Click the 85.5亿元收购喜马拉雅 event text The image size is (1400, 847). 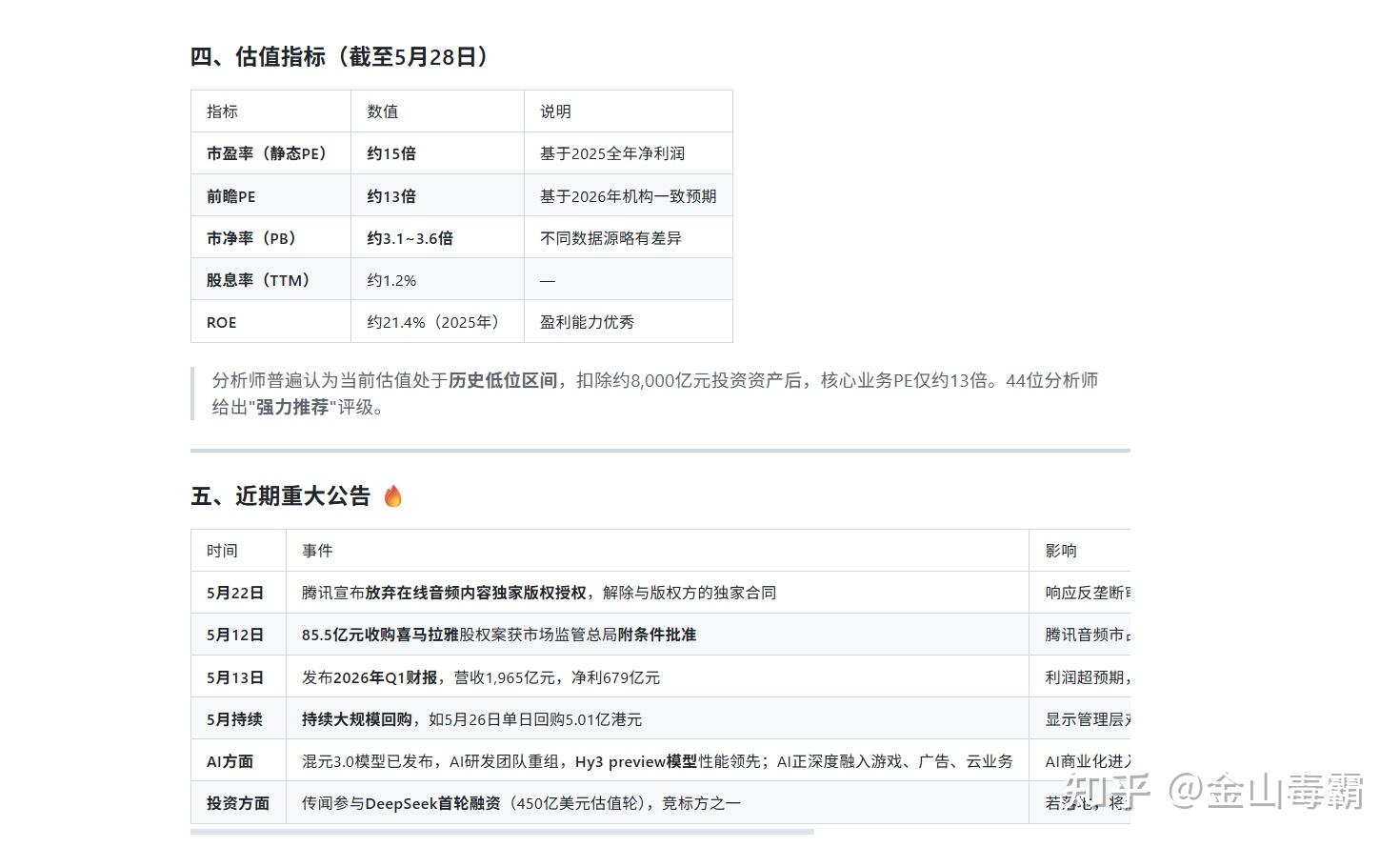[380, 635]
